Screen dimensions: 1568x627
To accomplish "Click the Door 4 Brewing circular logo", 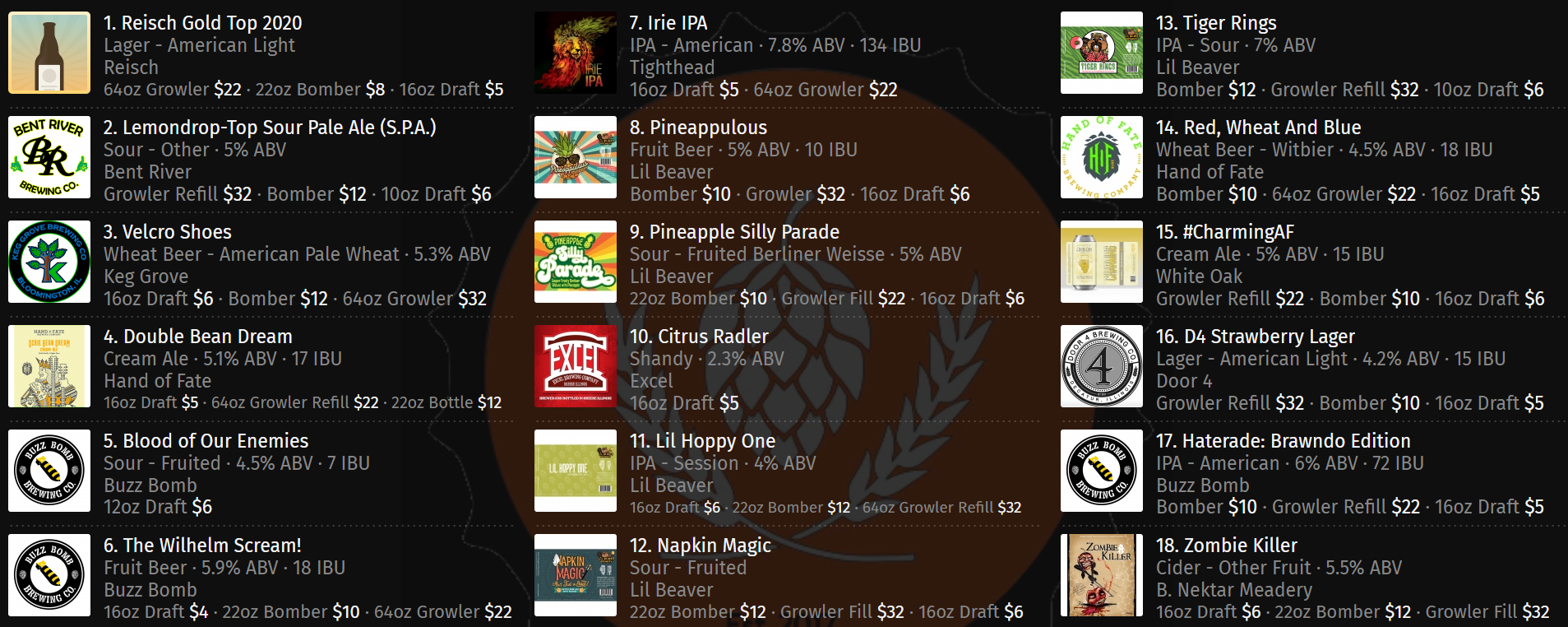I will (x=1102, y=366).
